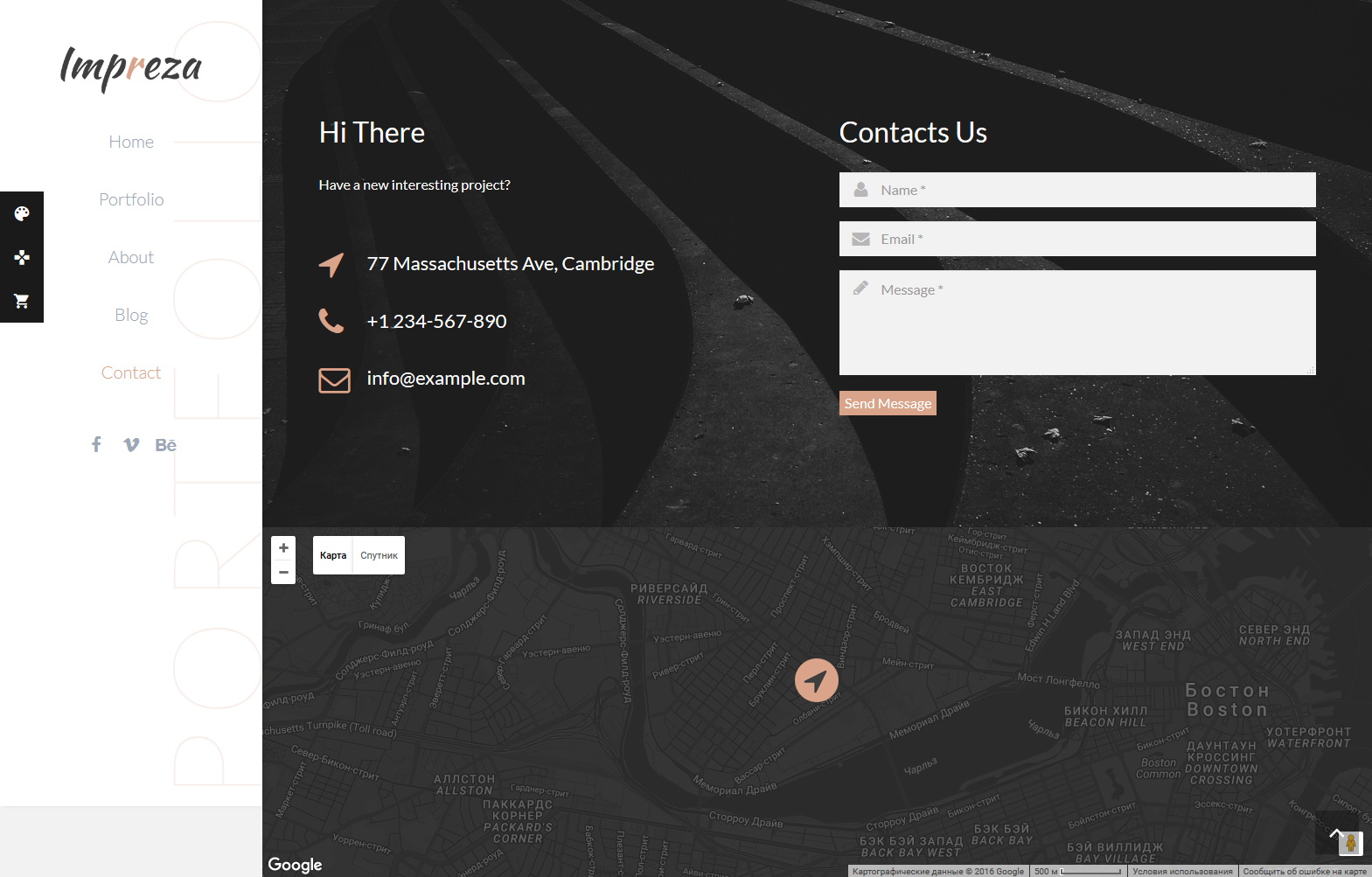Click the back-to-top arrow button
The width and height of the screenshot is (1372, 877).
click(1337, 832)
